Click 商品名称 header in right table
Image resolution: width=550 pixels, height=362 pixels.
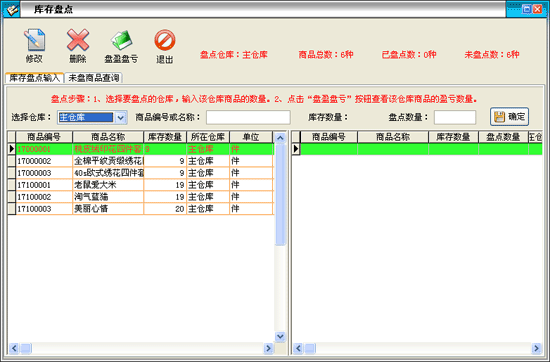[x=393, y=137]
